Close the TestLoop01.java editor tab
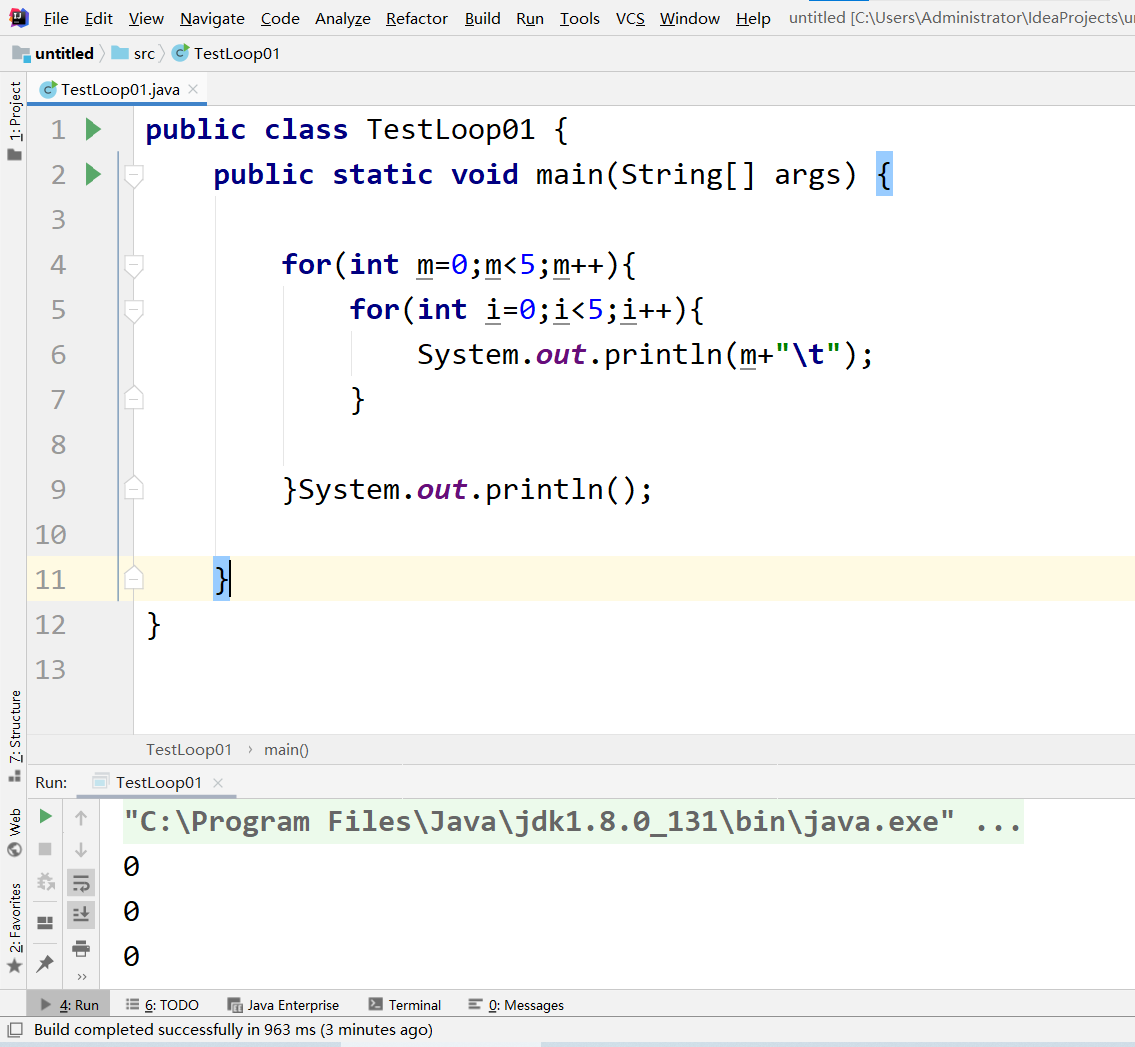This screenshot has height=1047, width=1135. 193,89
